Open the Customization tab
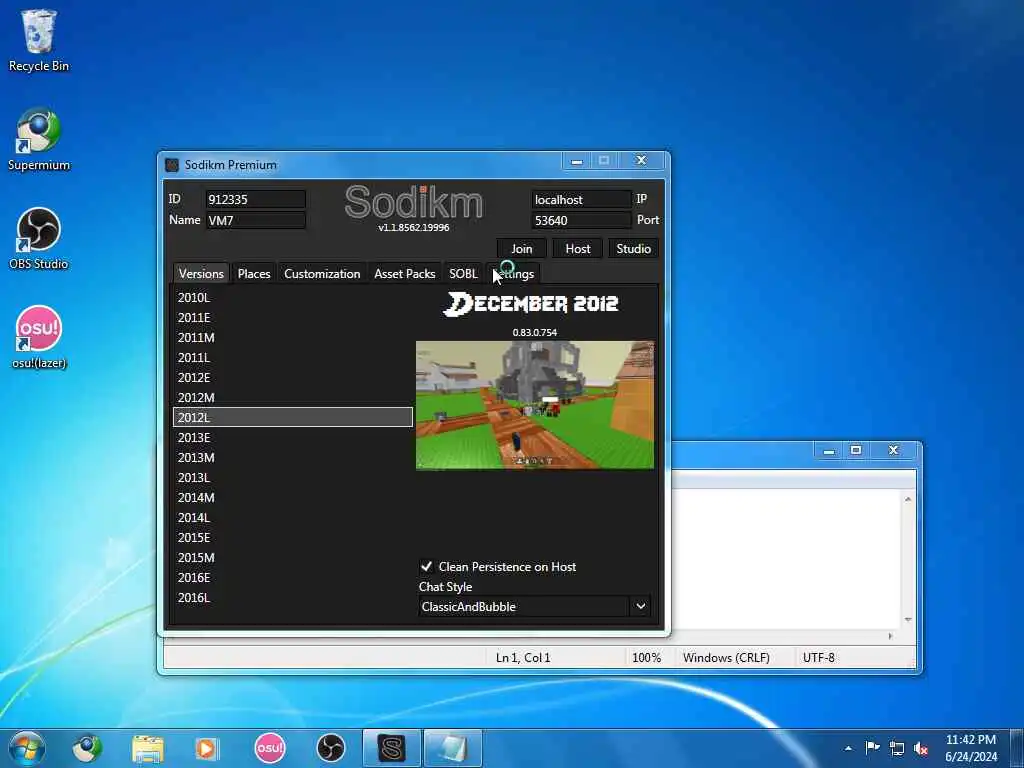This screenshot has height=768, width=1024. pos(322,274)
